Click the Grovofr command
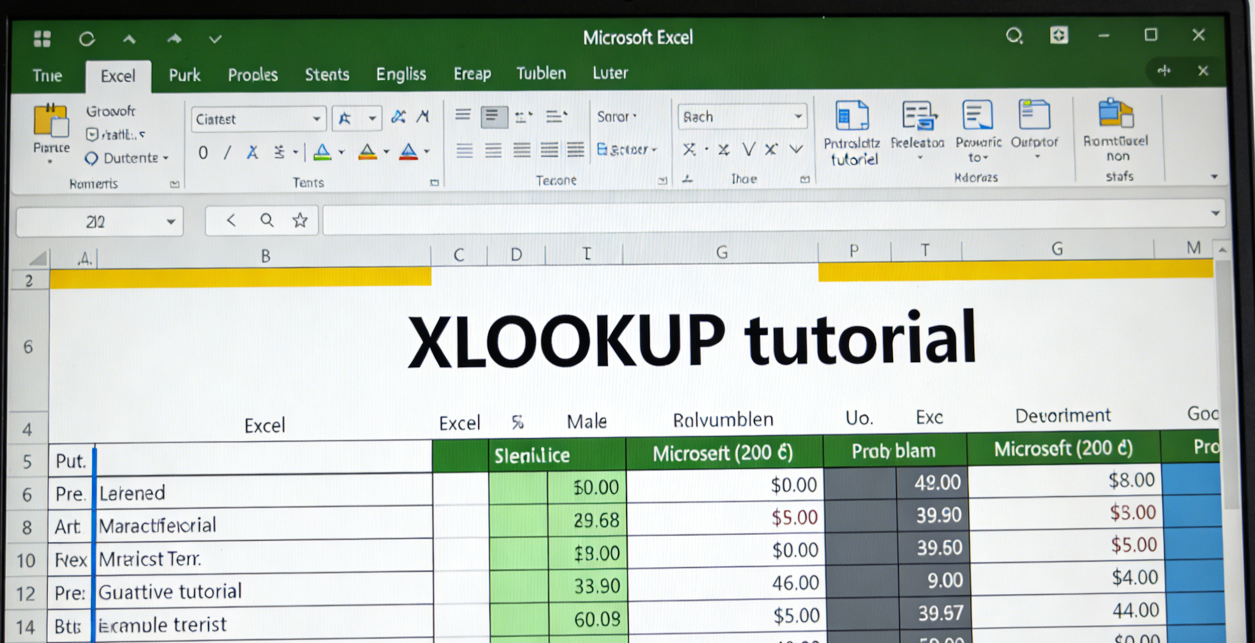Image resolution: width=1255 pixels, height=643 pixels. coord(111,112)
